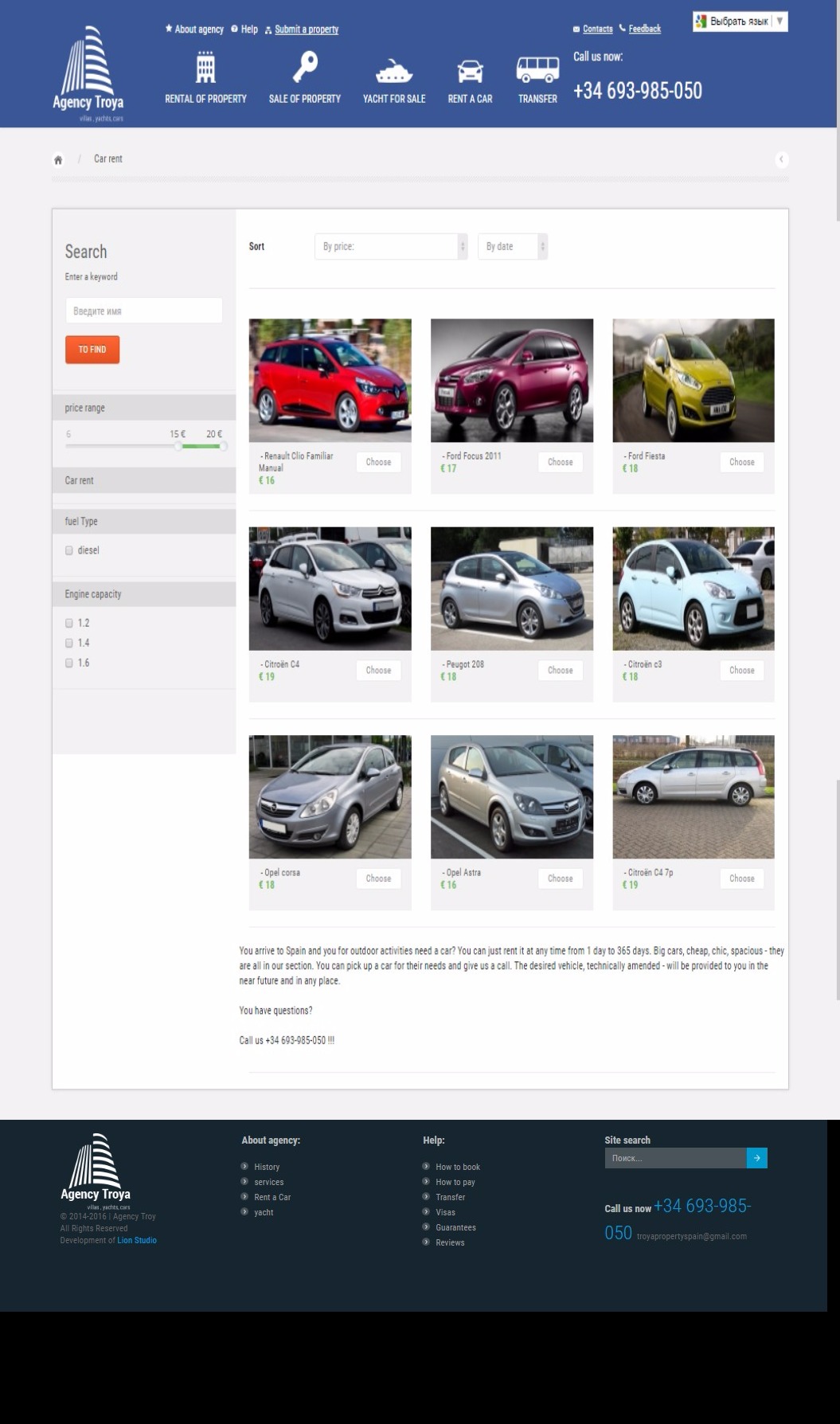Open the footer Guarantees link

point(456,1227)
